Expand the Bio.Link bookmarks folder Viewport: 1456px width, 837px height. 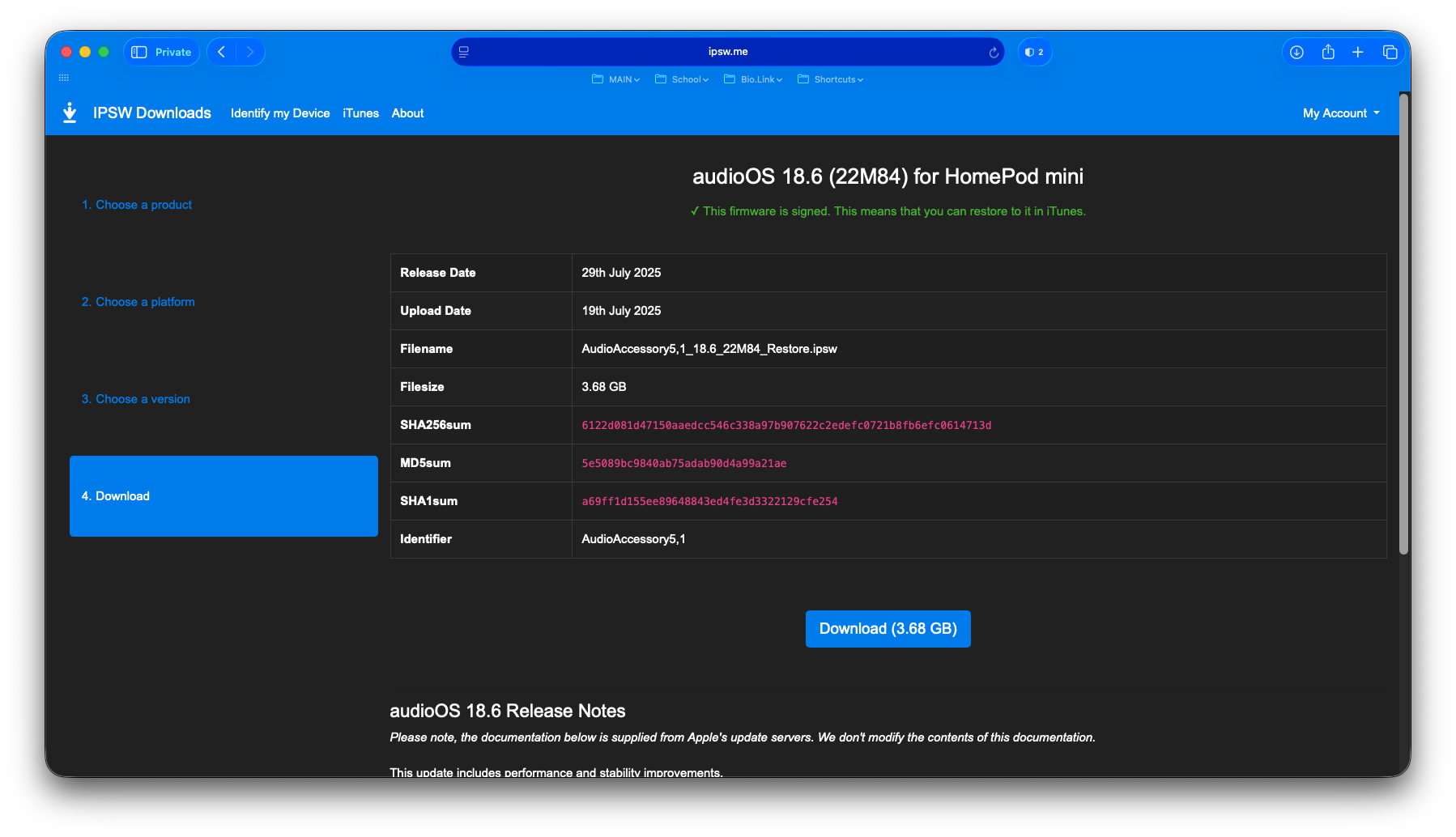tap(753, 79)
